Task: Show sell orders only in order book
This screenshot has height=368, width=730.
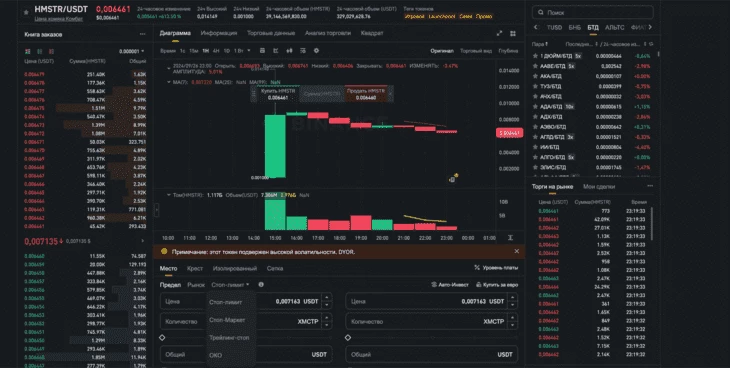Action: pos(51,51)
